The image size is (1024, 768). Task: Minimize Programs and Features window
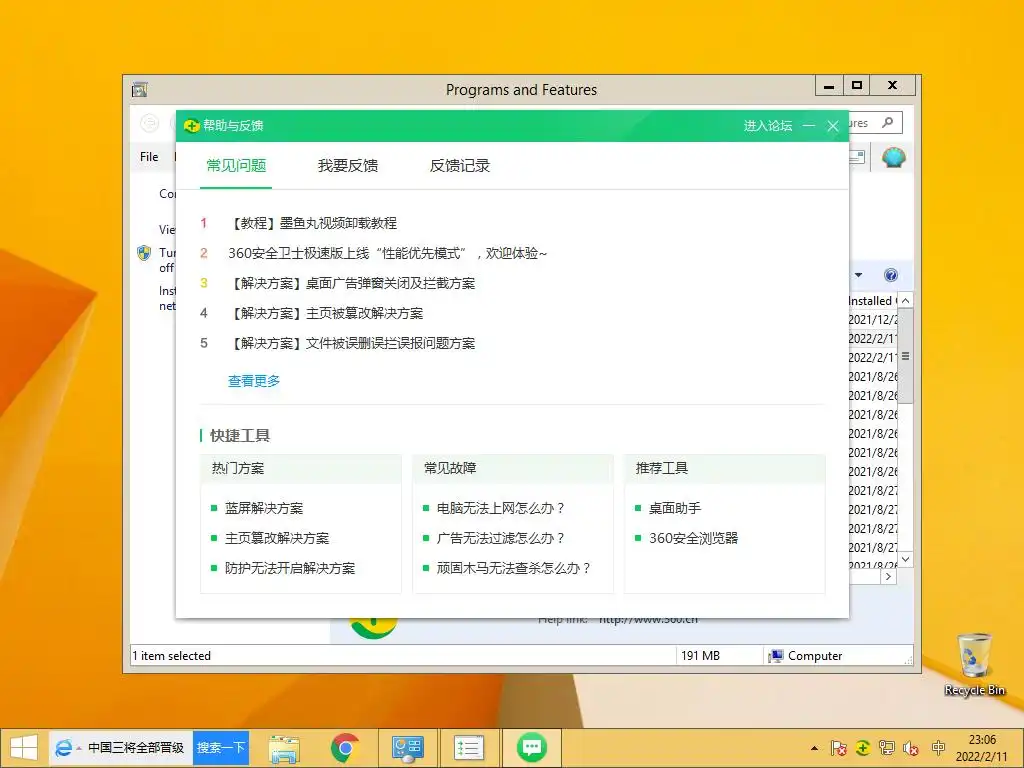[829, 86]
